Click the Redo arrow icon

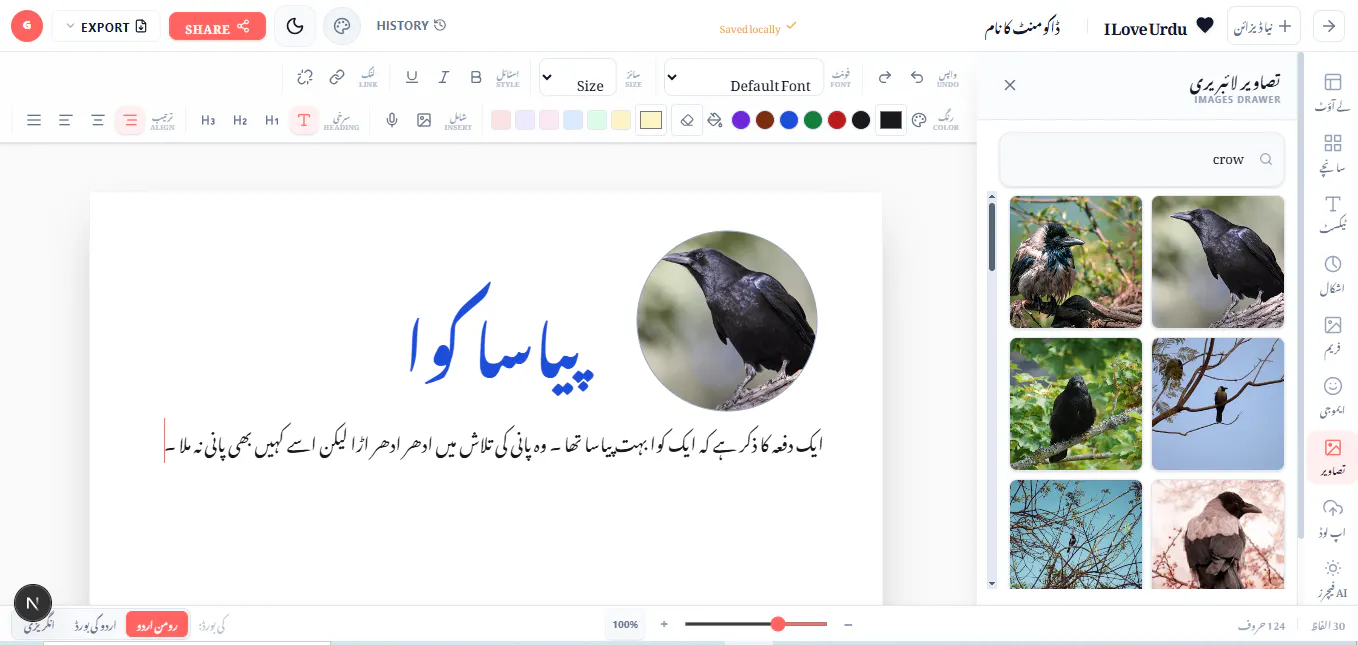point(884,77)
